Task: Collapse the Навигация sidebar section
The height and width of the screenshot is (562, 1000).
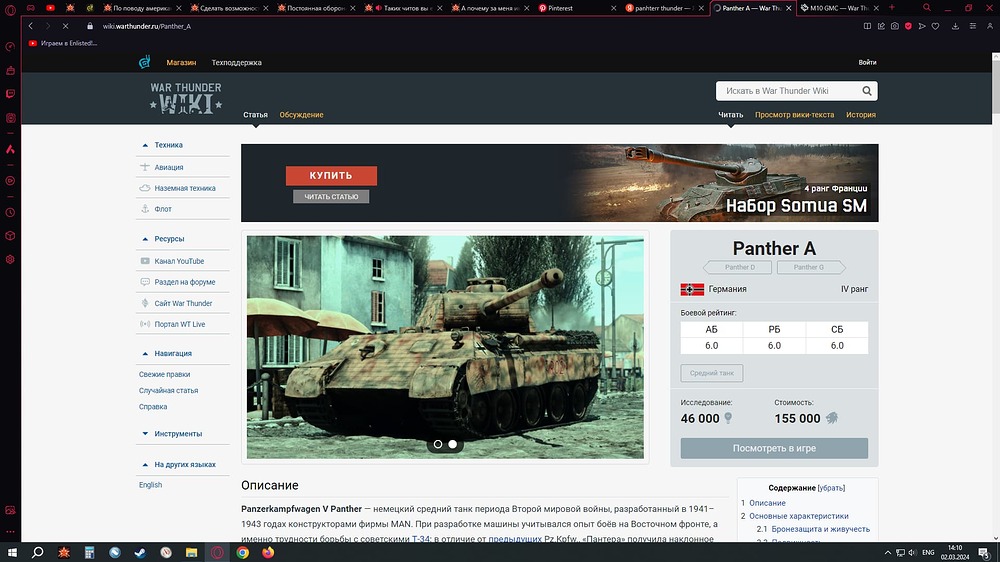Action: tap(145, 353)
